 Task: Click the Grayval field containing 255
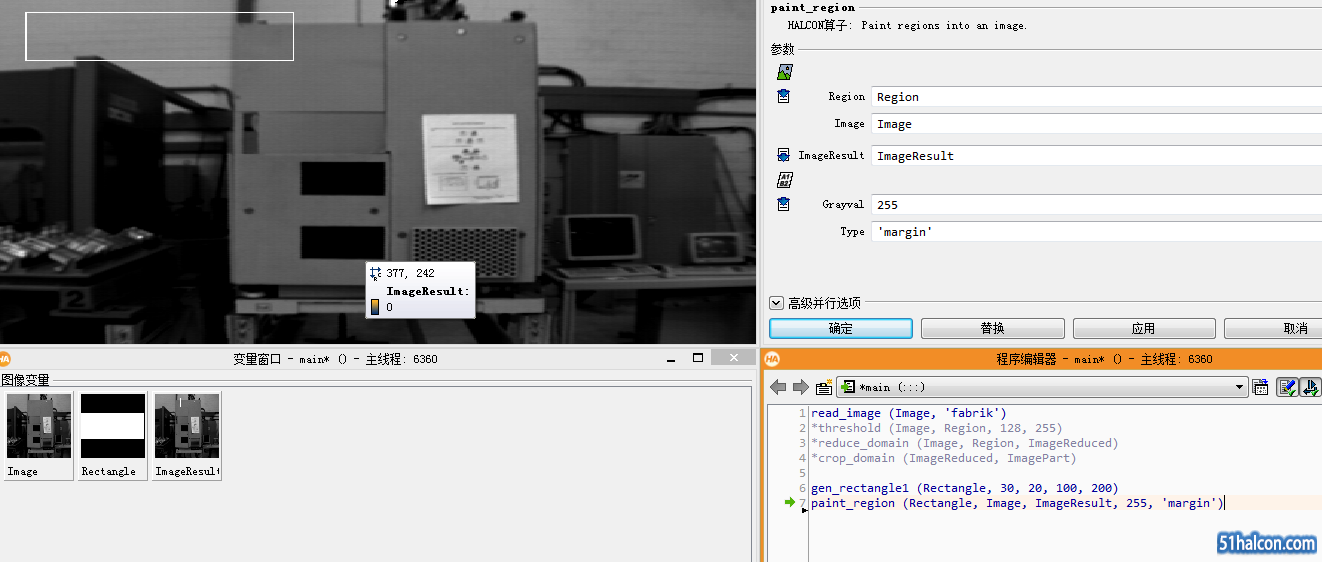coord(1096,204)
